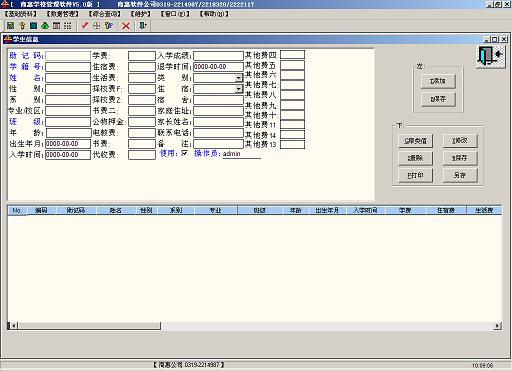Click the 打印 button
This screenshot has width=512, height=371.
coord(415,175)
